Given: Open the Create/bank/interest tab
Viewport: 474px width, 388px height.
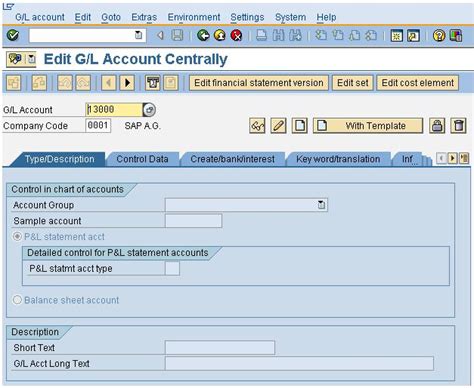Looking at the screenshot, I should click(x=232, y=159).
